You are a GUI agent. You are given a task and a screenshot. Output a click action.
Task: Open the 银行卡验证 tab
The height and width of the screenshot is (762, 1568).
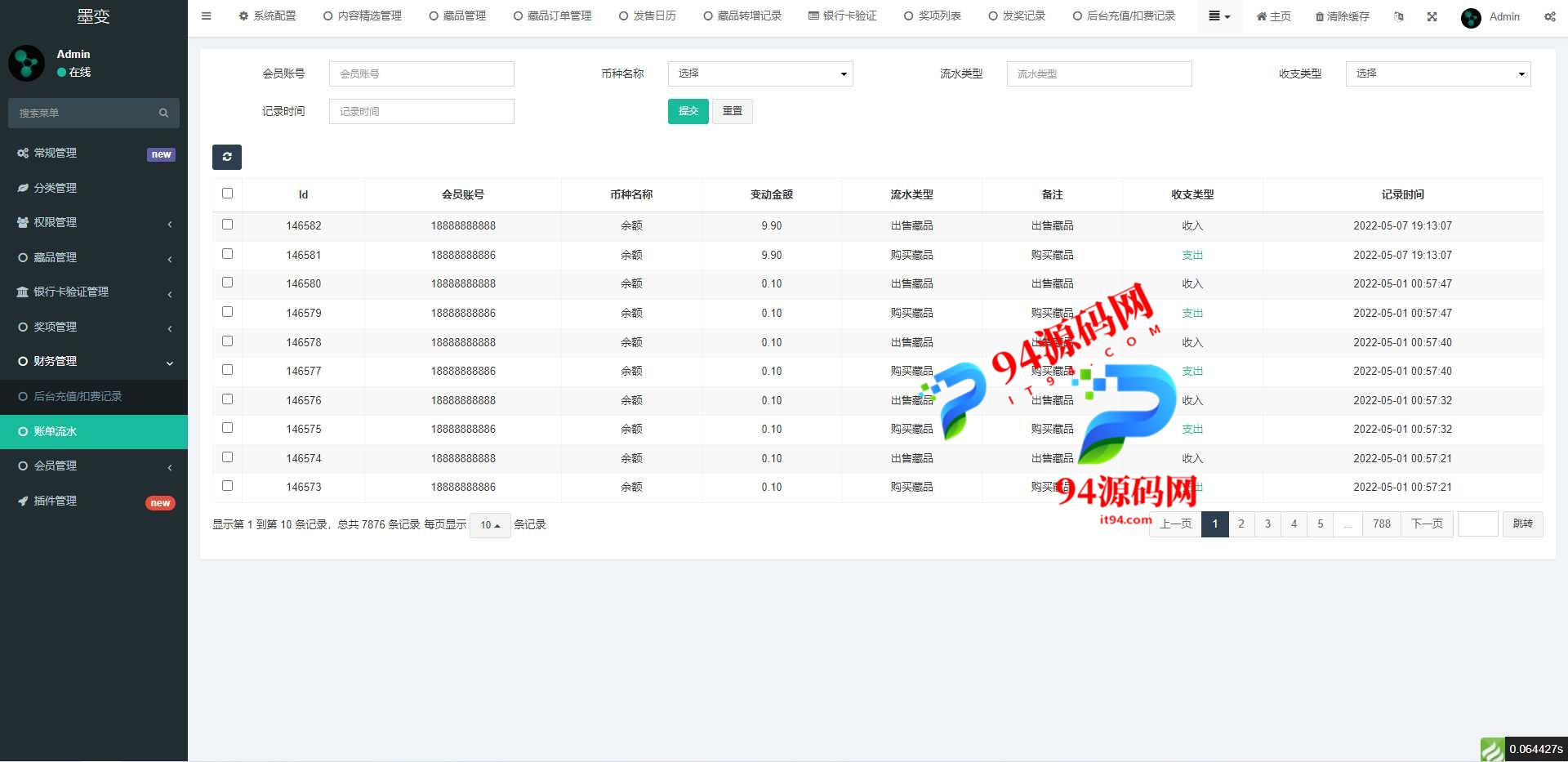pos(842,16)
